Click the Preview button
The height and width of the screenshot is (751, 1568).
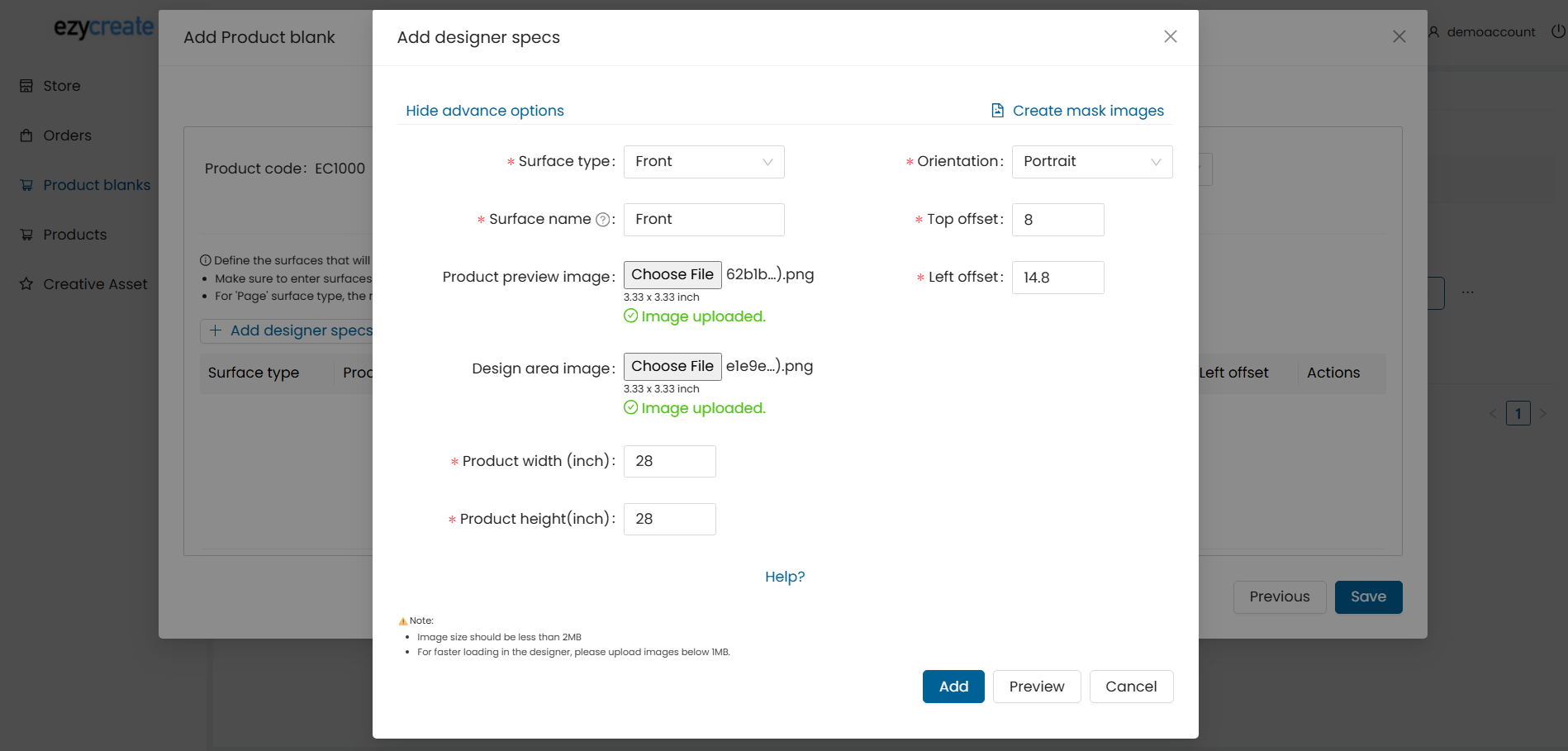click(x=1036, y=687)
